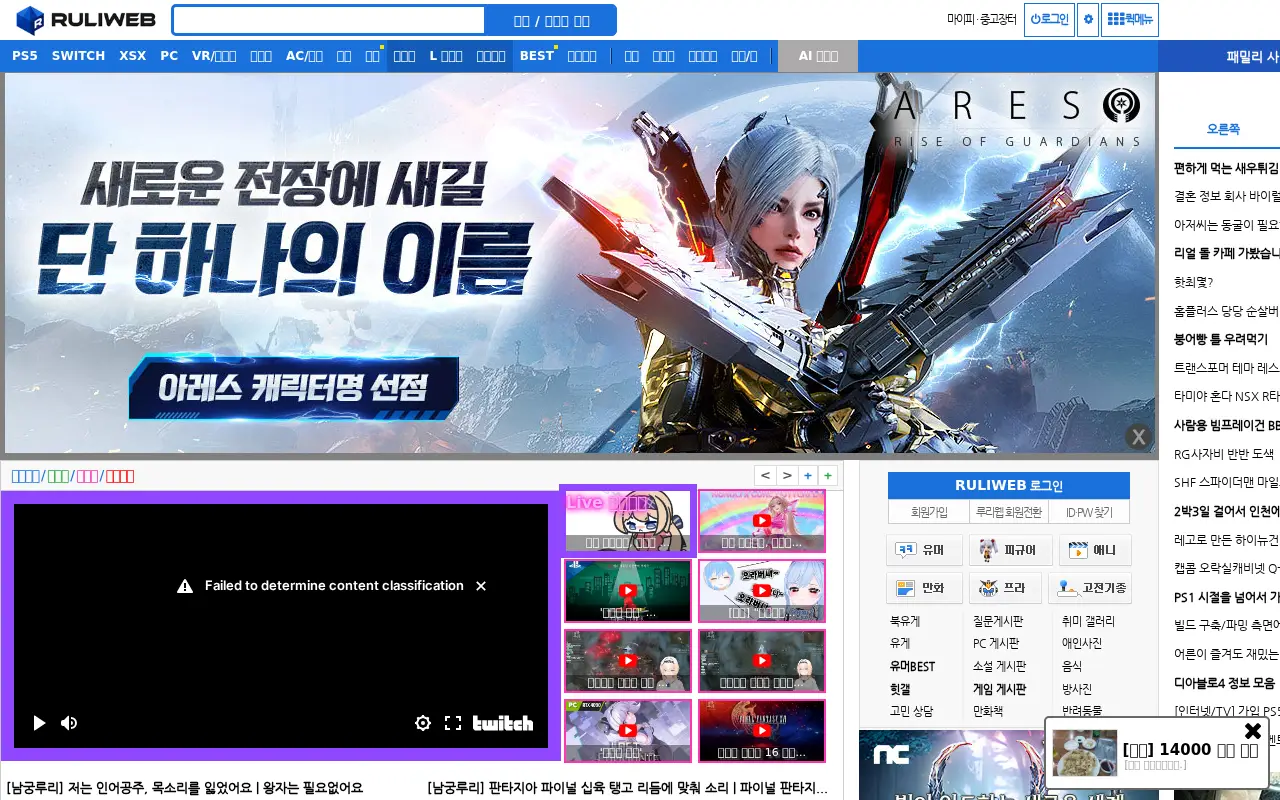Go to the previous streams page with the < arrow
The image size is (1280, 800).
[x=765, y=475]
